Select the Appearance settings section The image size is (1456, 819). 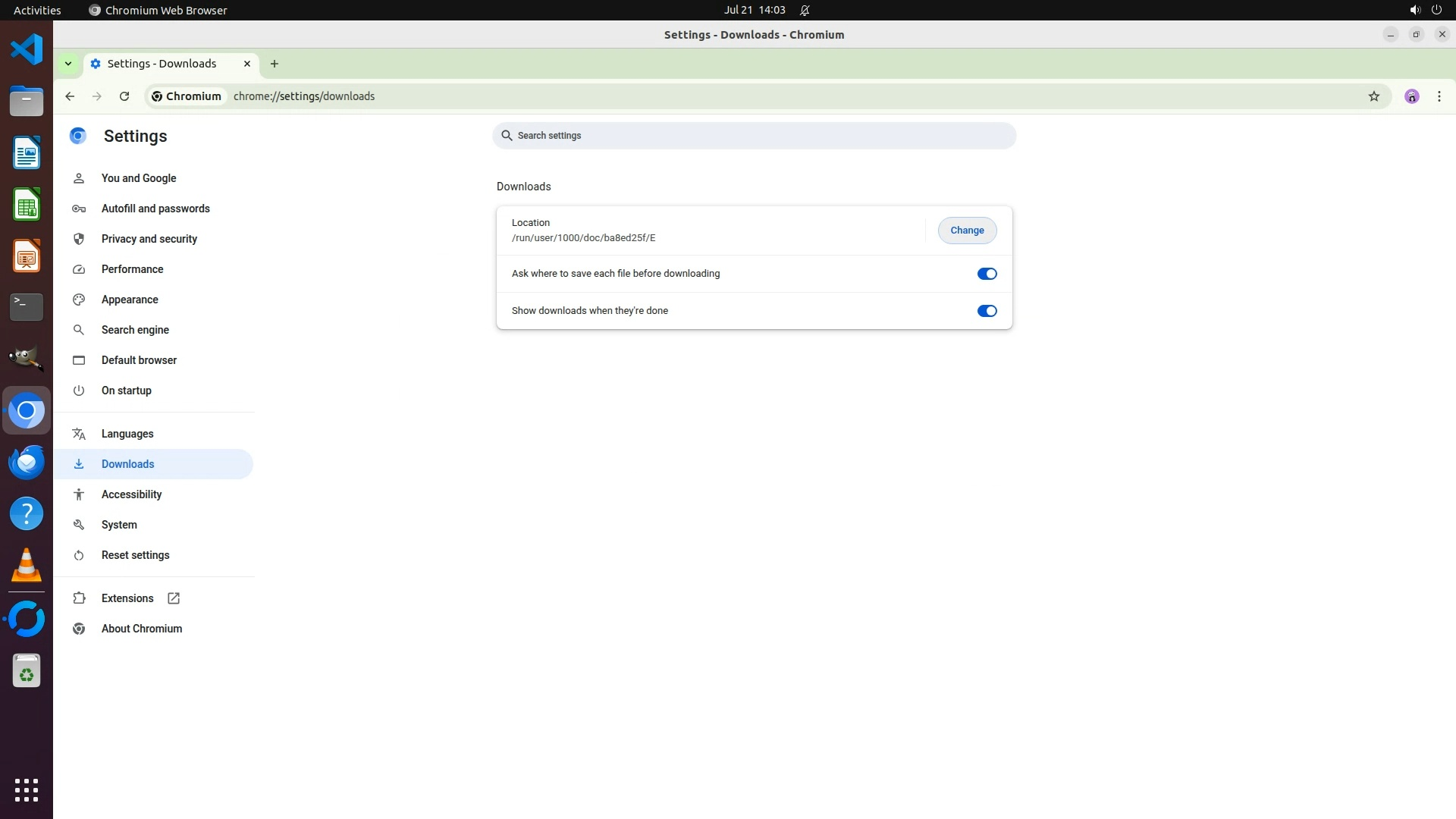tap(130, 300)
